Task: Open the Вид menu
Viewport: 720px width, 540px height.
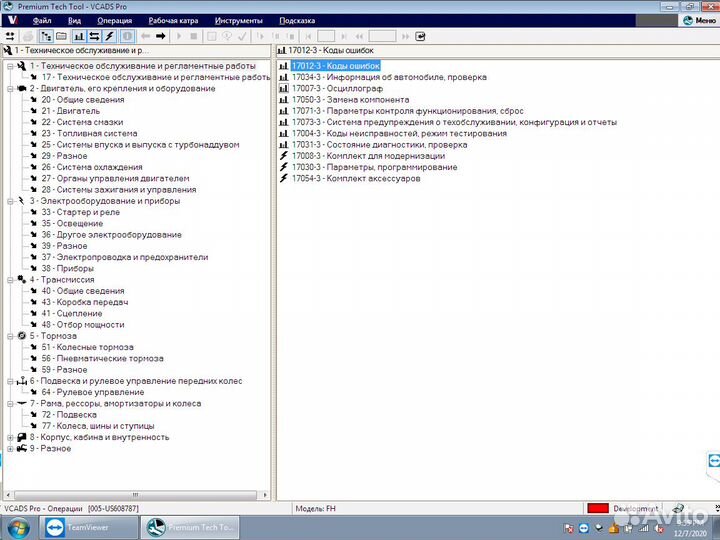Action: click(74, 21)
